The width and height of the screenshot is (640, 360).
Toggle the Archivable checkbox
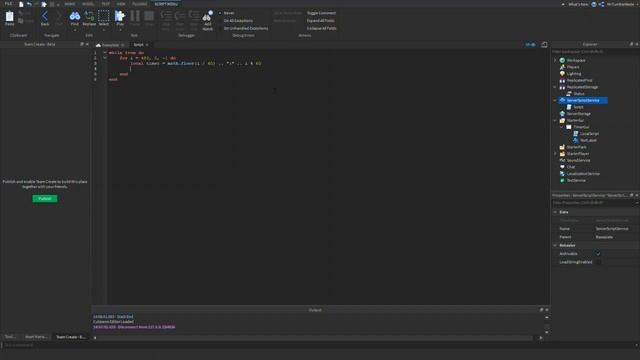tap(598, 253)
